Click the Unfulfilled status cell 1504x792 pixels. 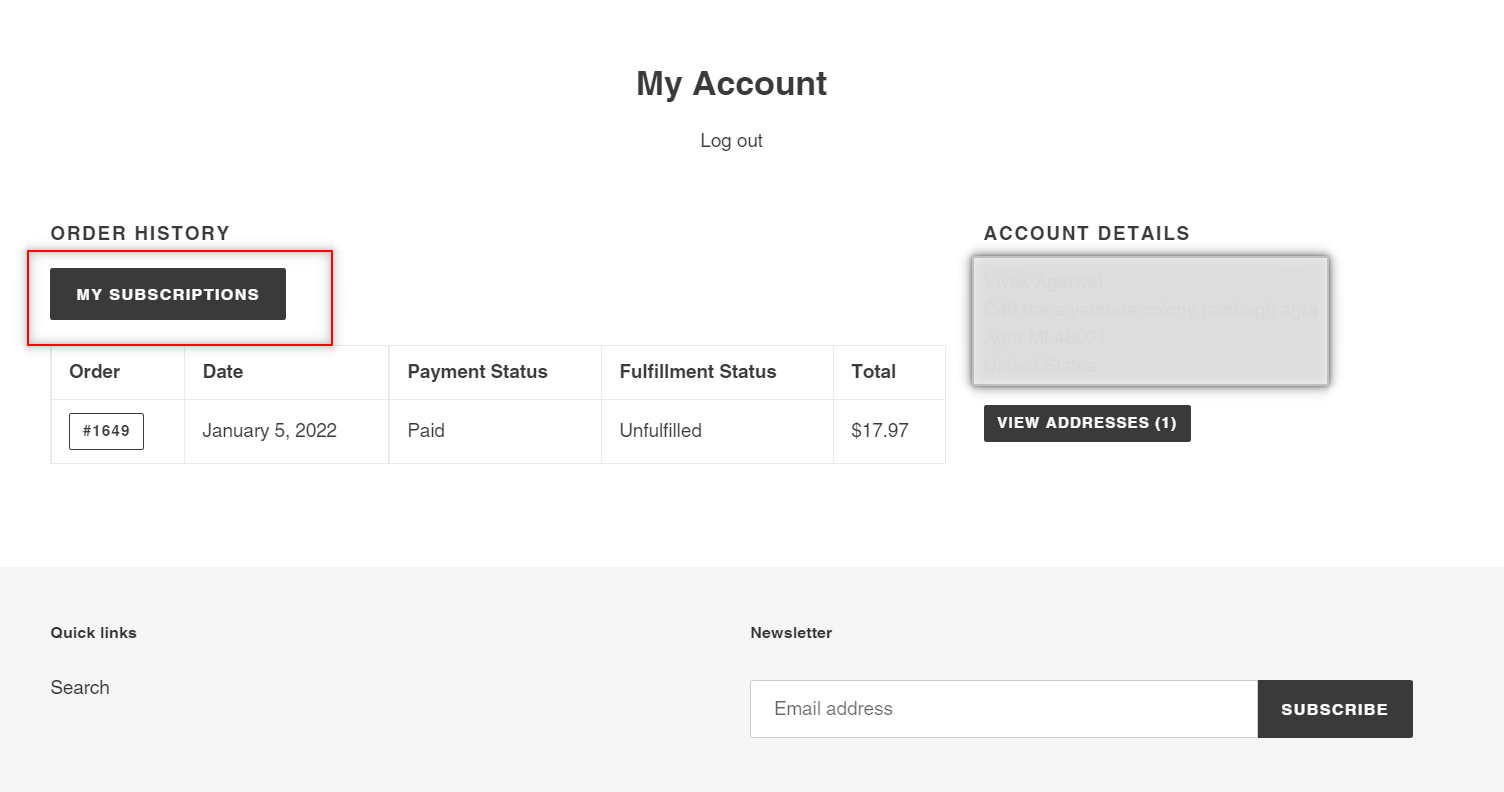(x=660, y=431)
